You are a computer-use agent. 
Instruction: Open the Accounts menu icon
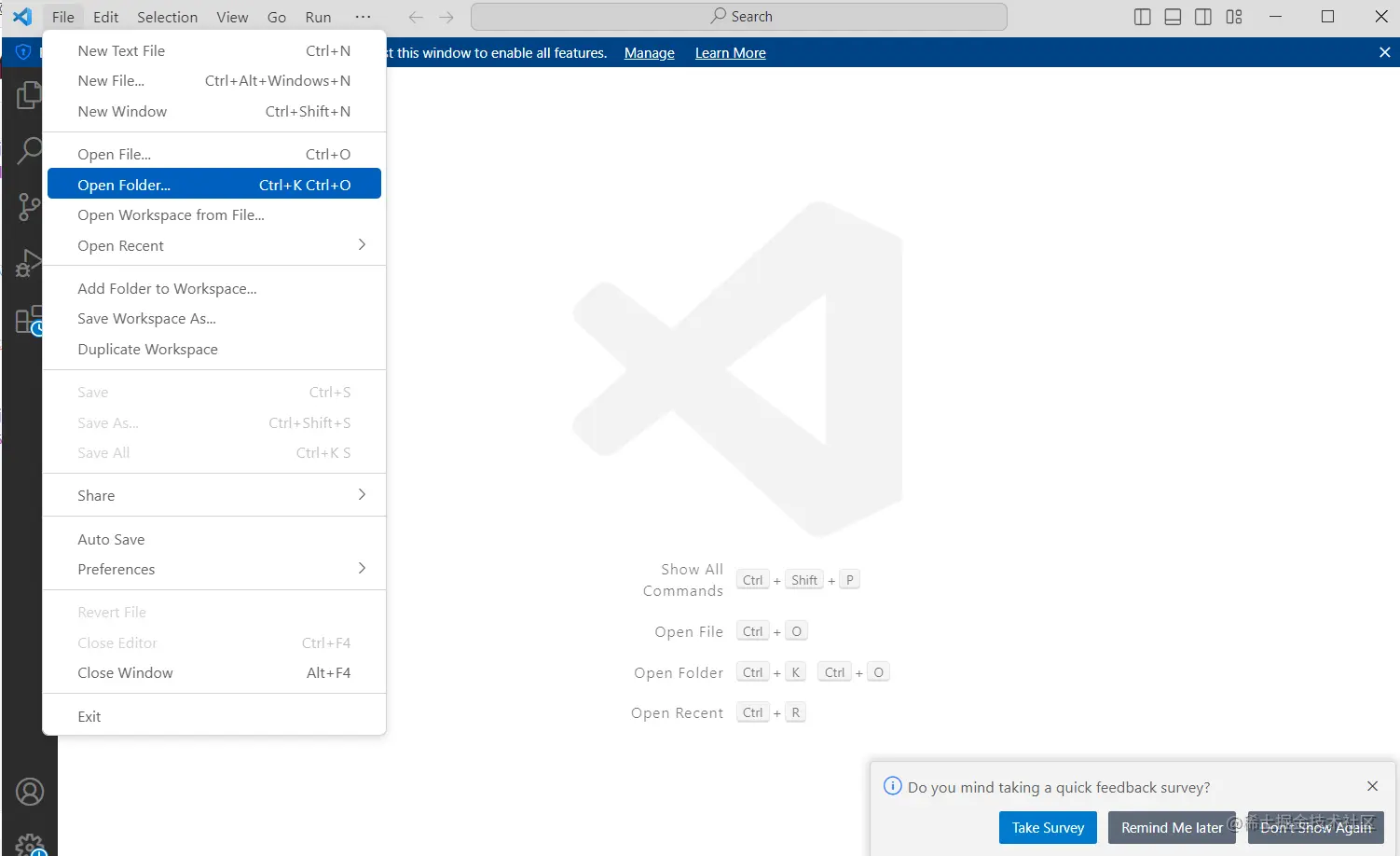click(x=30, y=792)
